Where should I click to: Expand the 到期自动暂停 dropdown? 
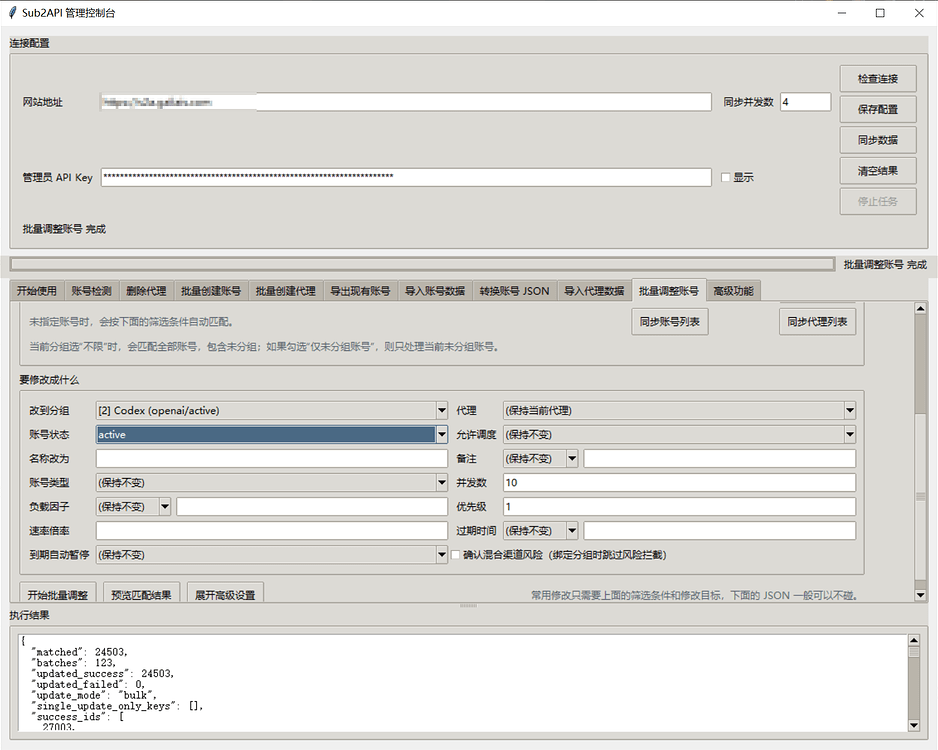click(x=441, y=555)
